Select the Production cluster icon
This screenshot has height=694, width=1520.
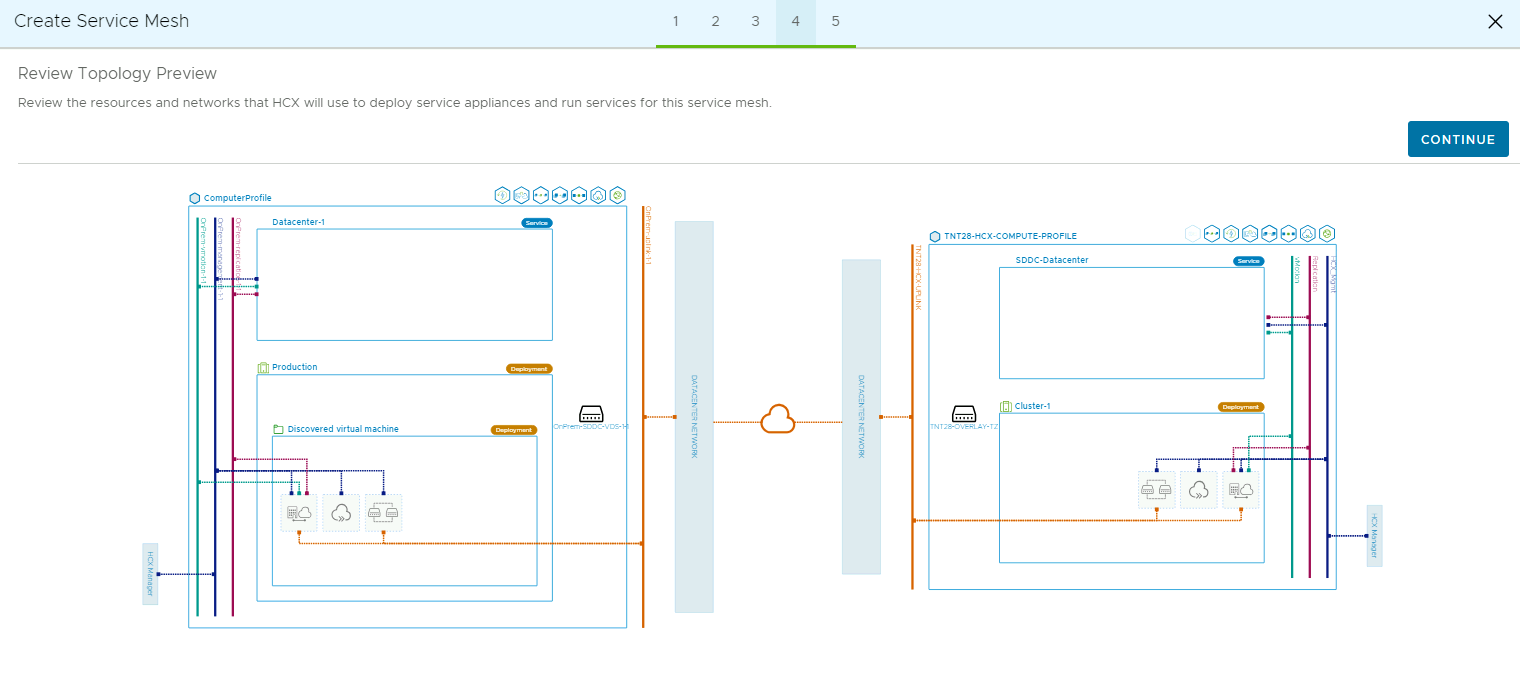[x=263, y=367]
